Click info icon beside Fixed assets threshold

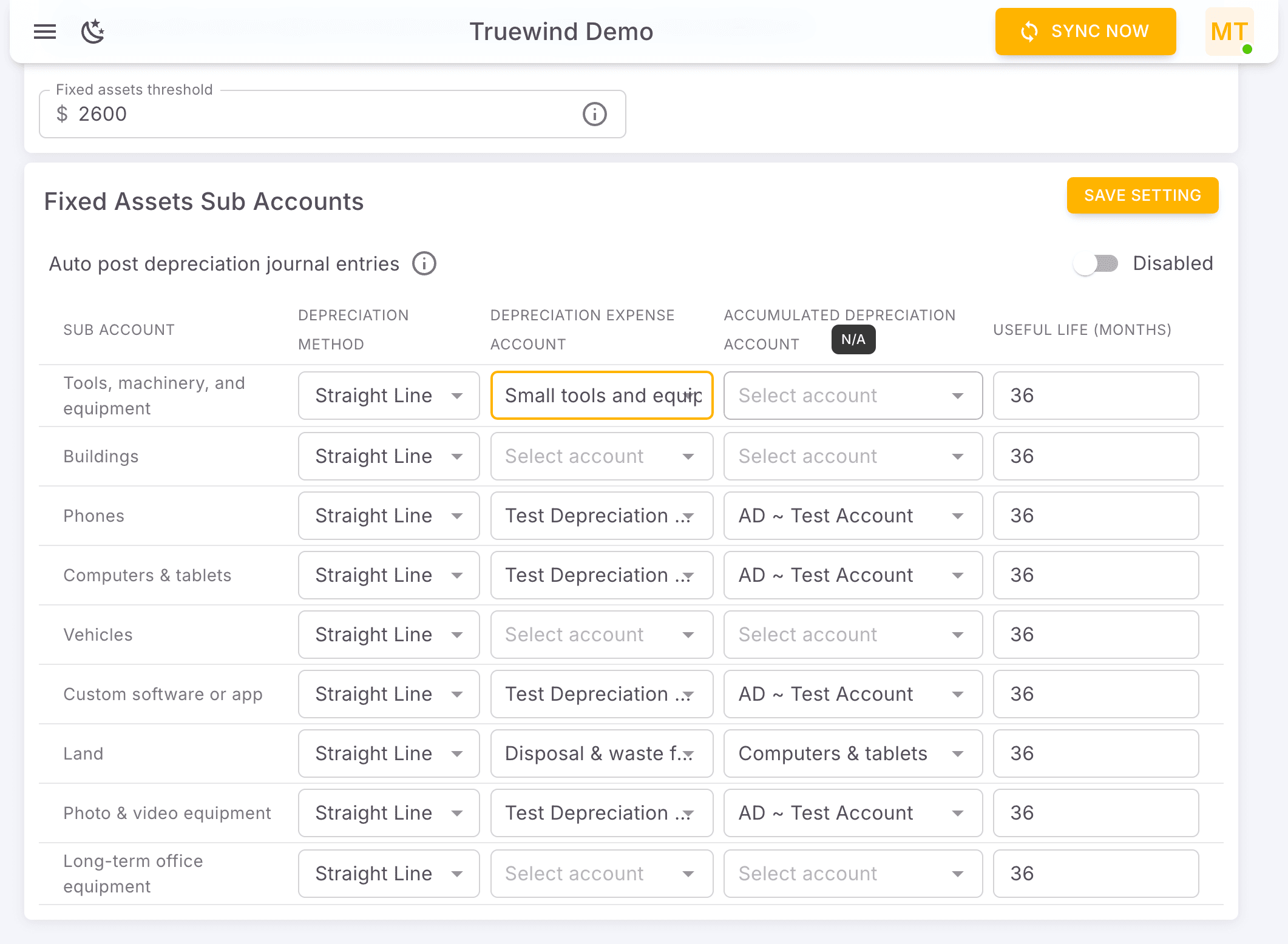pyautogui.click(x=594, y=114)
